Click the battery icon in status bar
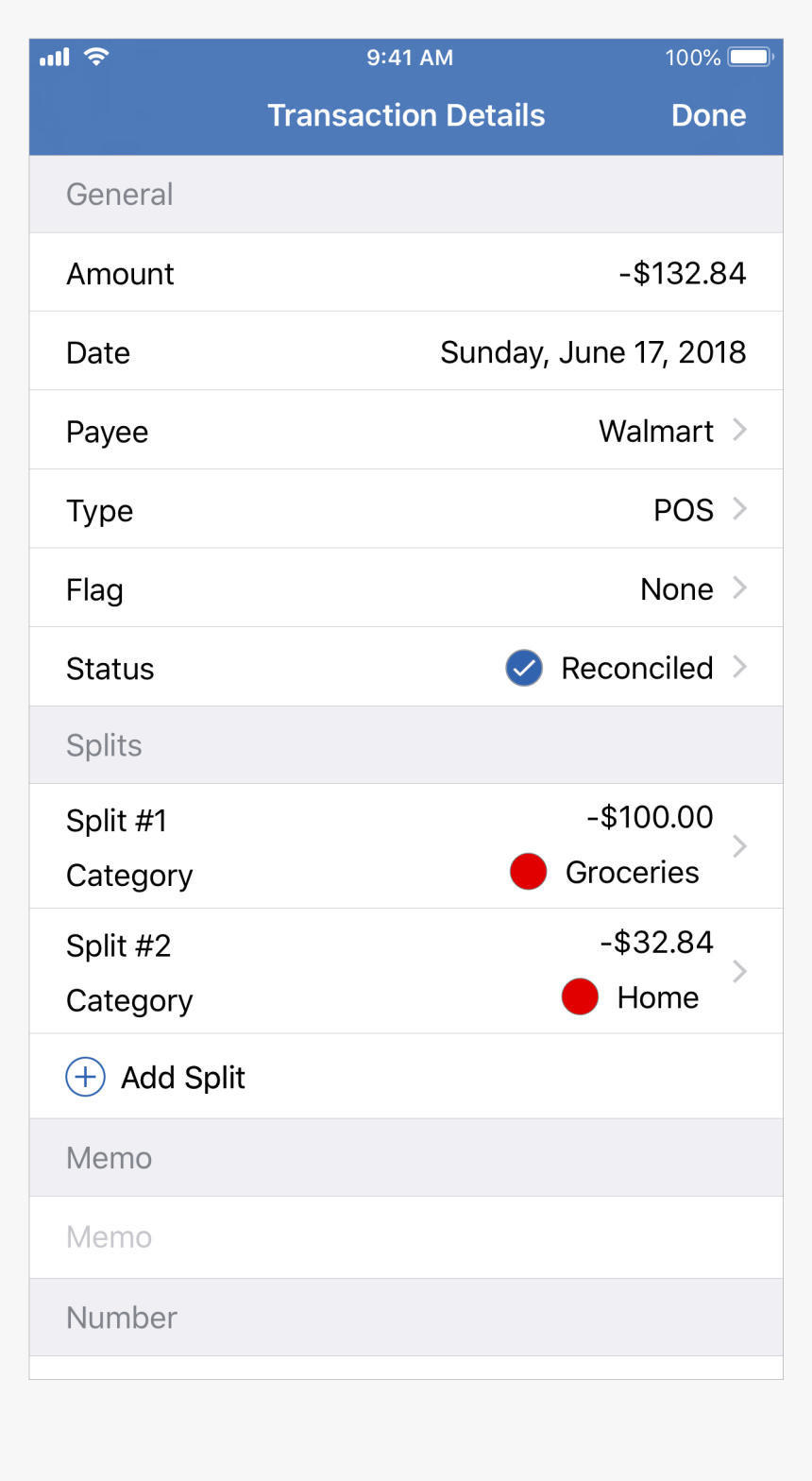Image resolution: width=812 pixels, height=1481 pixels. pos(752,58)
